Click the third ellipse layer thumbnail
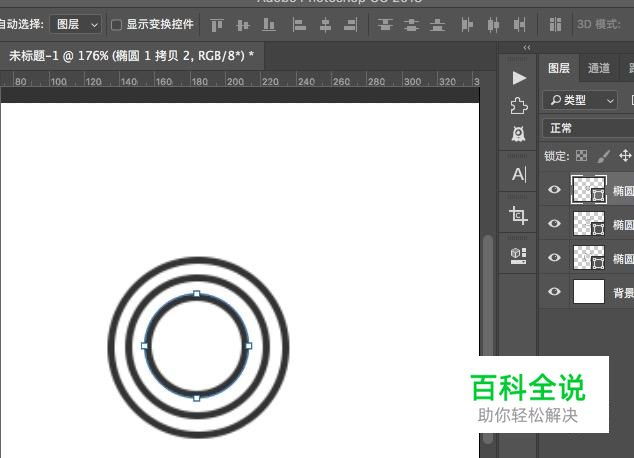 click(x=589, y=257)
